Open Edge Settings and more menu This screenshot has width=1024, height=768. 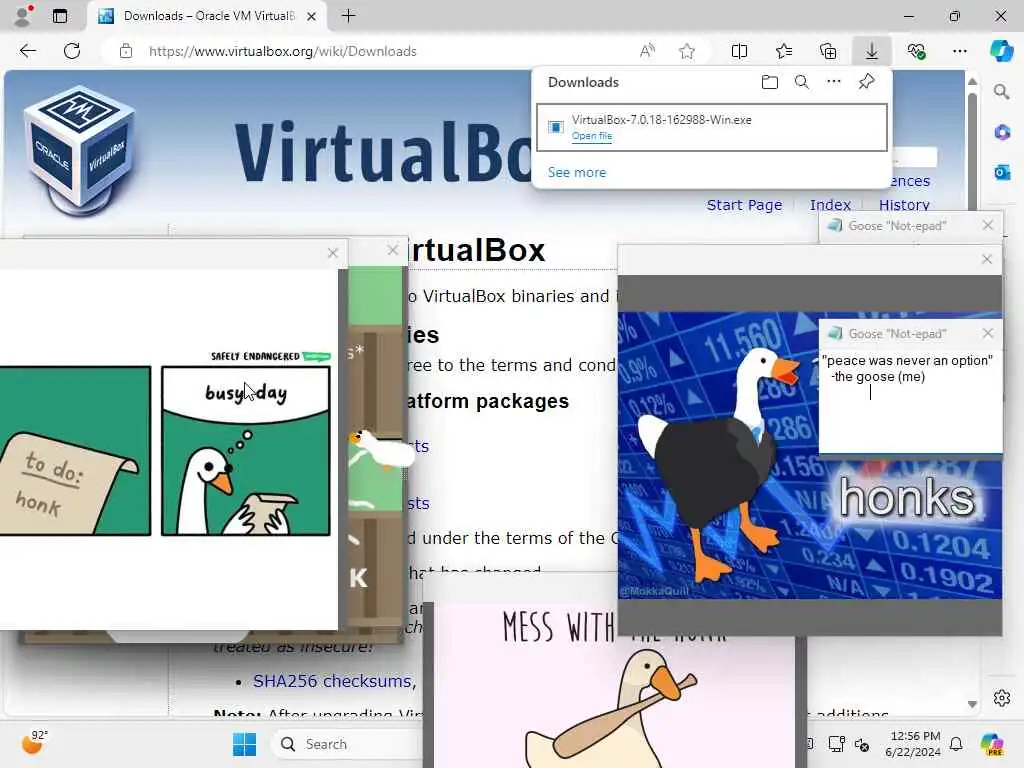point(960,51)
